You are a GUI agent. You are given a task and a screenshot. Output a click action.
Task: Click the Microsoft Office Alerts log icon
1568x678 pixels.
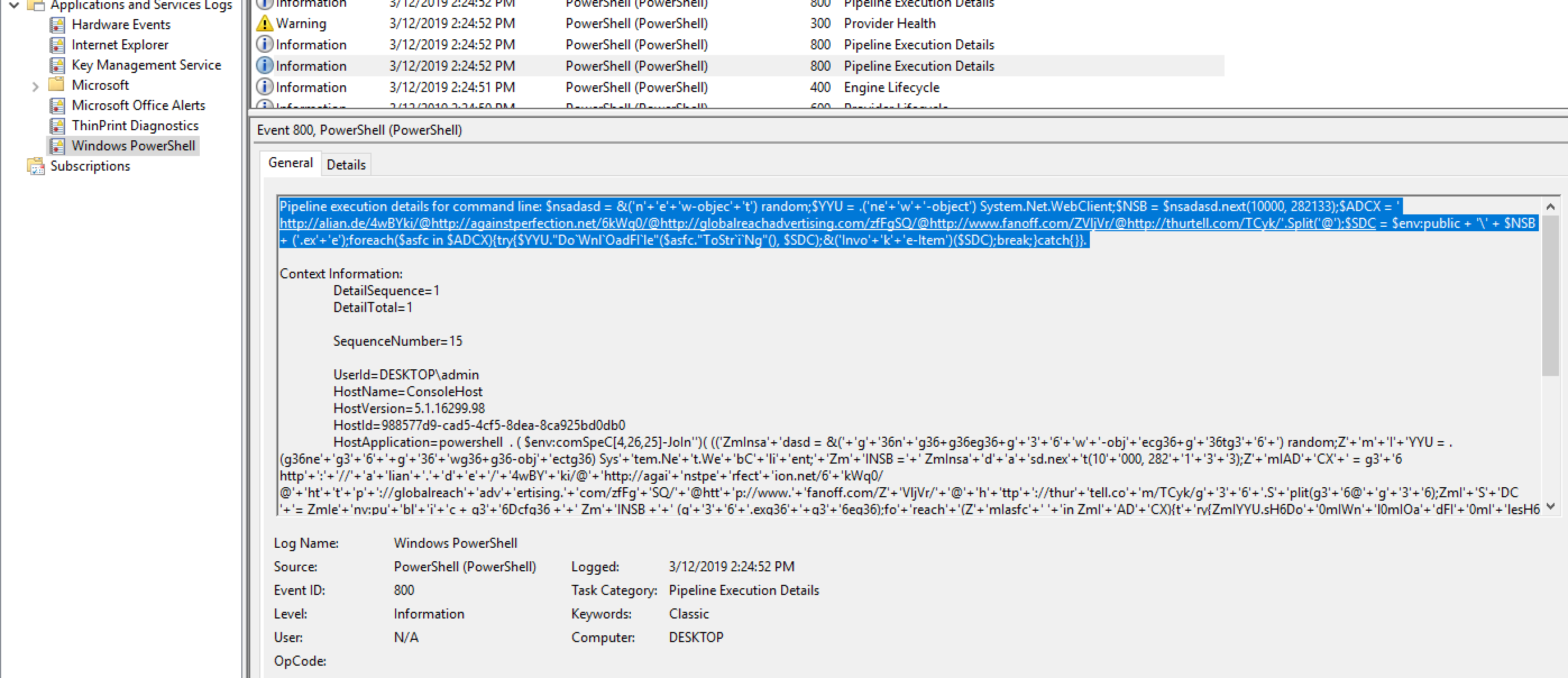[x=57, y=106]
